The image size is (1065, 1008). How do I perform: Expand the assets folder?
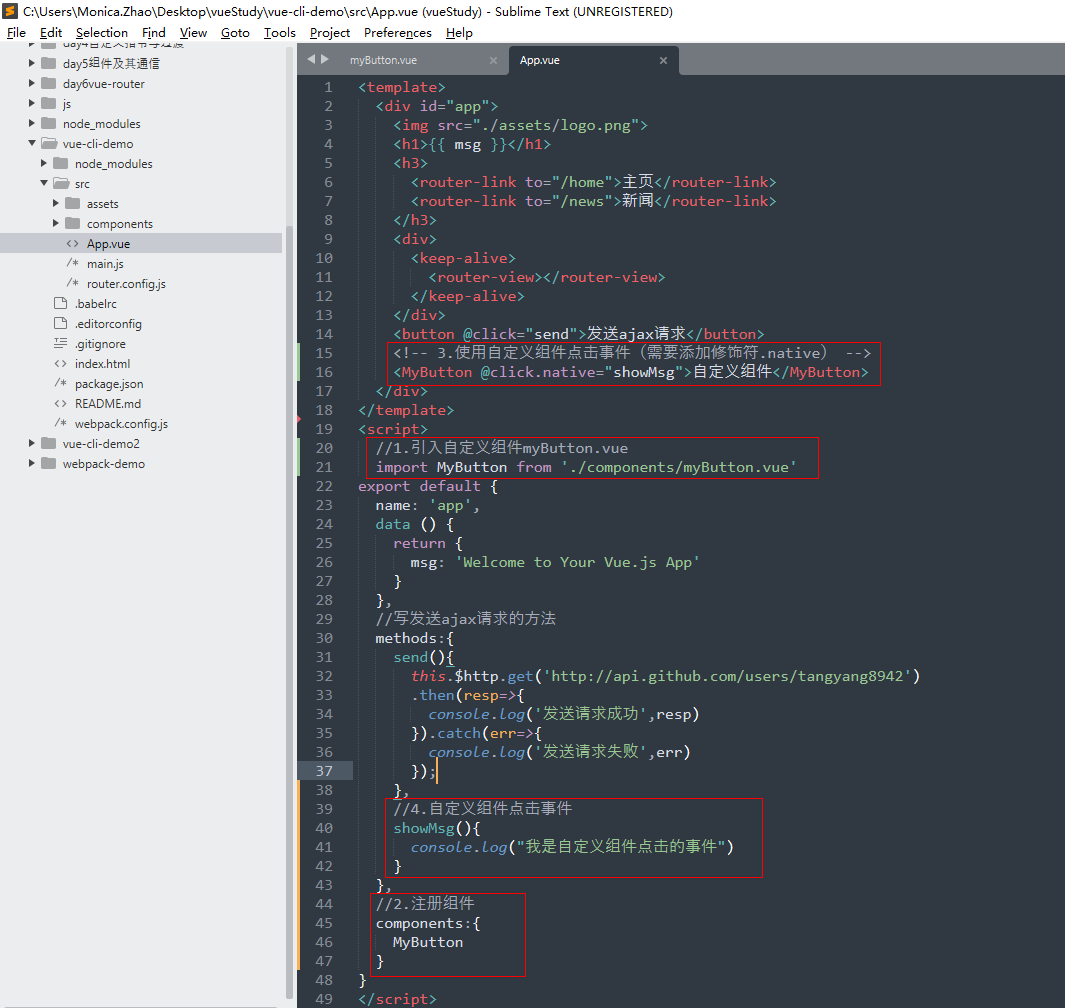tap(56, 203)
